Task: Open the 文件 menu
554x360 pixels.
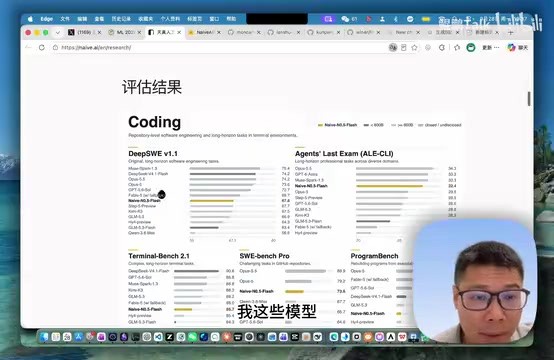Action: pyautogui.click(x=65, y=19)
